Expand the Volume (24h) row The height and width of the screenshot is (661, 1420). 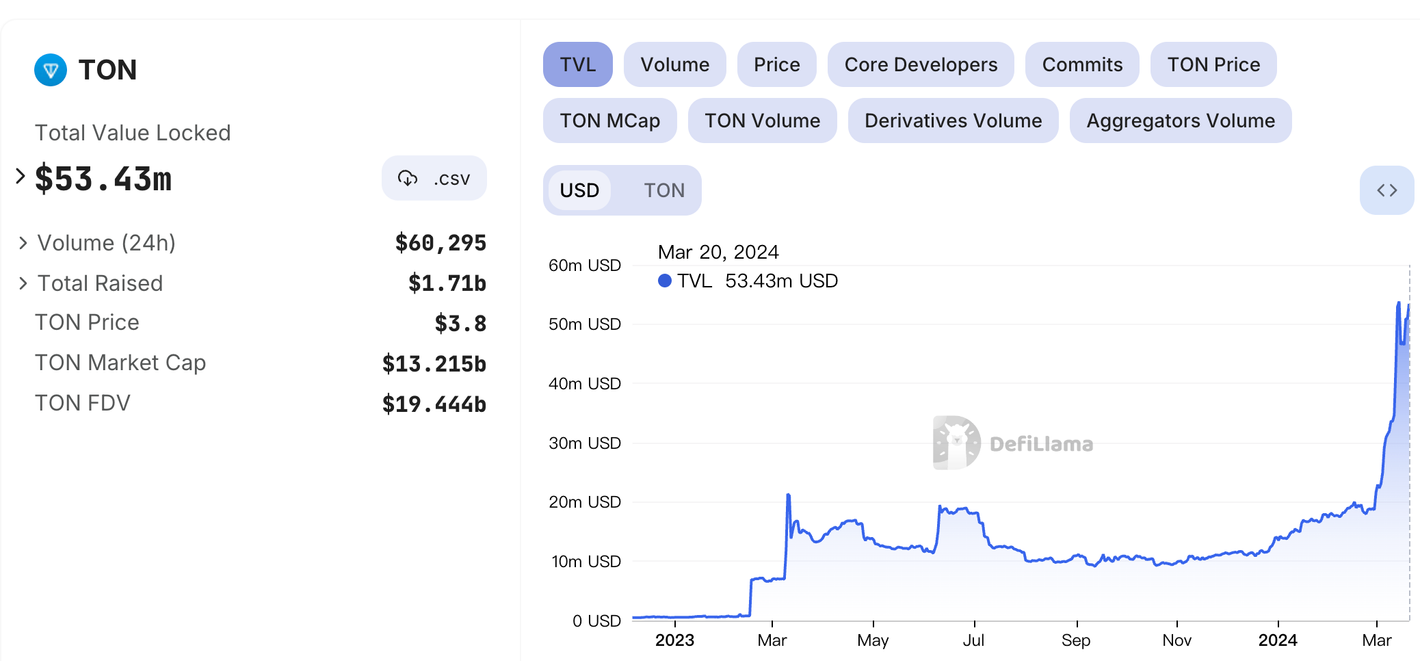pos(23,243)
